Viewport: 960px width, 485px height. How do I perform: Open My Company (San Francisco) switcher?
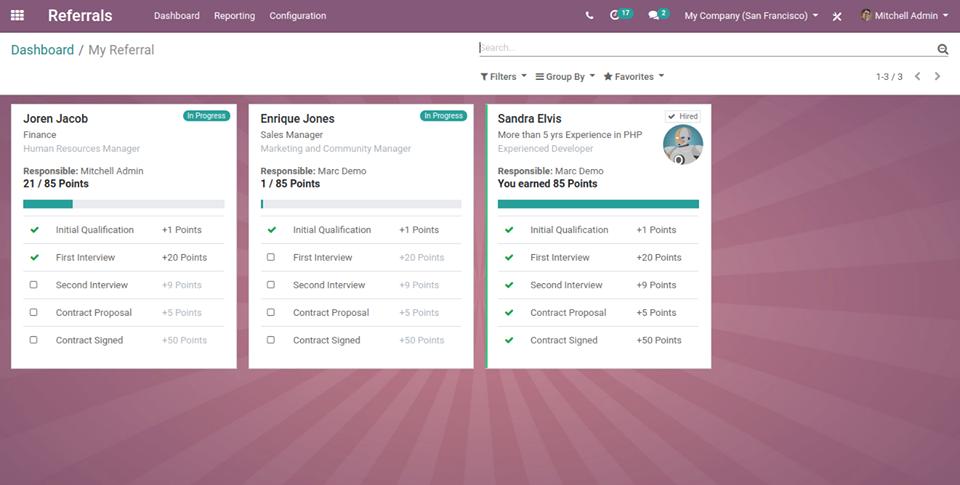(751, 16)
